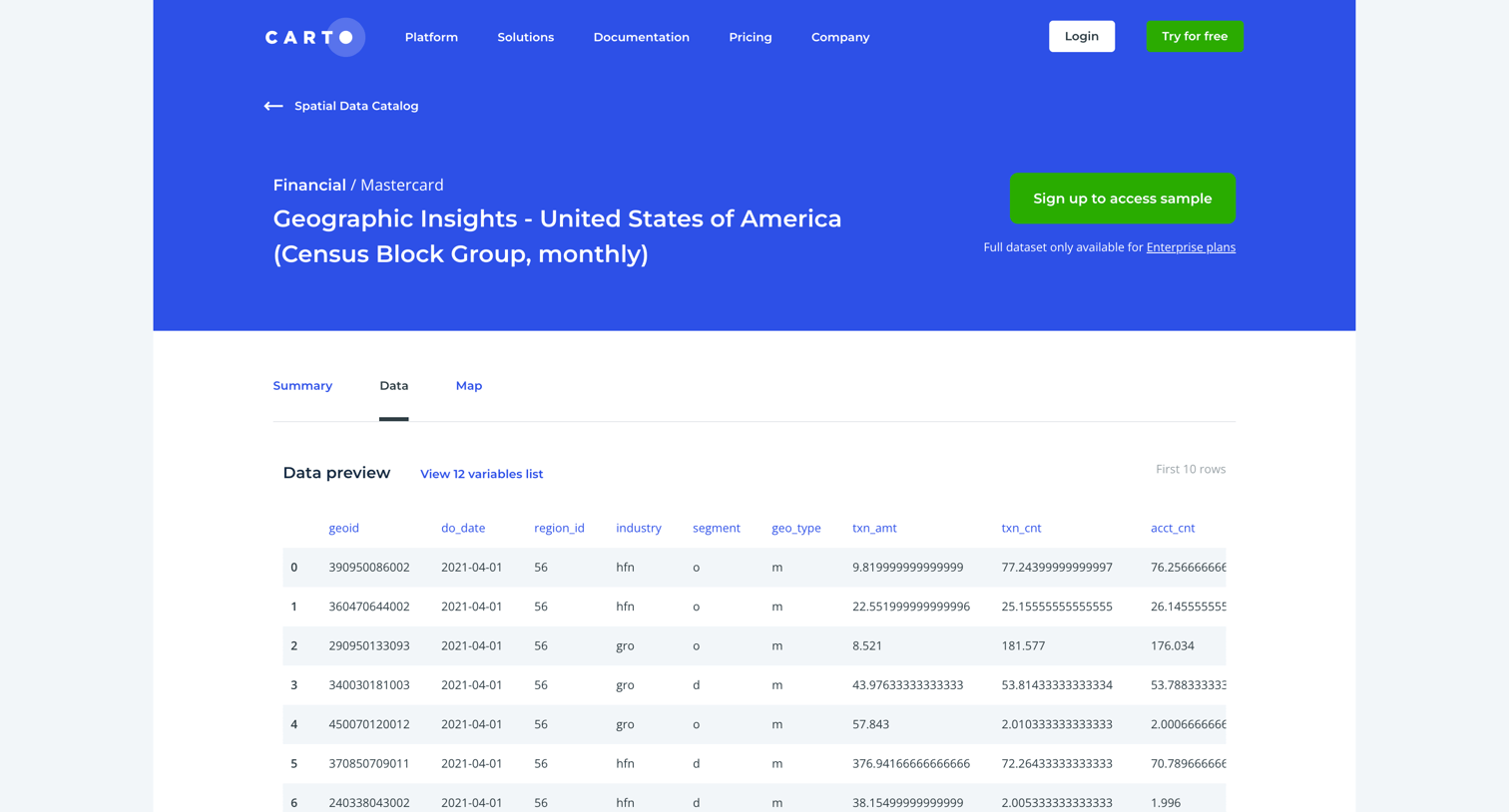Open the Solutions menu

click(x=526, y=37)
